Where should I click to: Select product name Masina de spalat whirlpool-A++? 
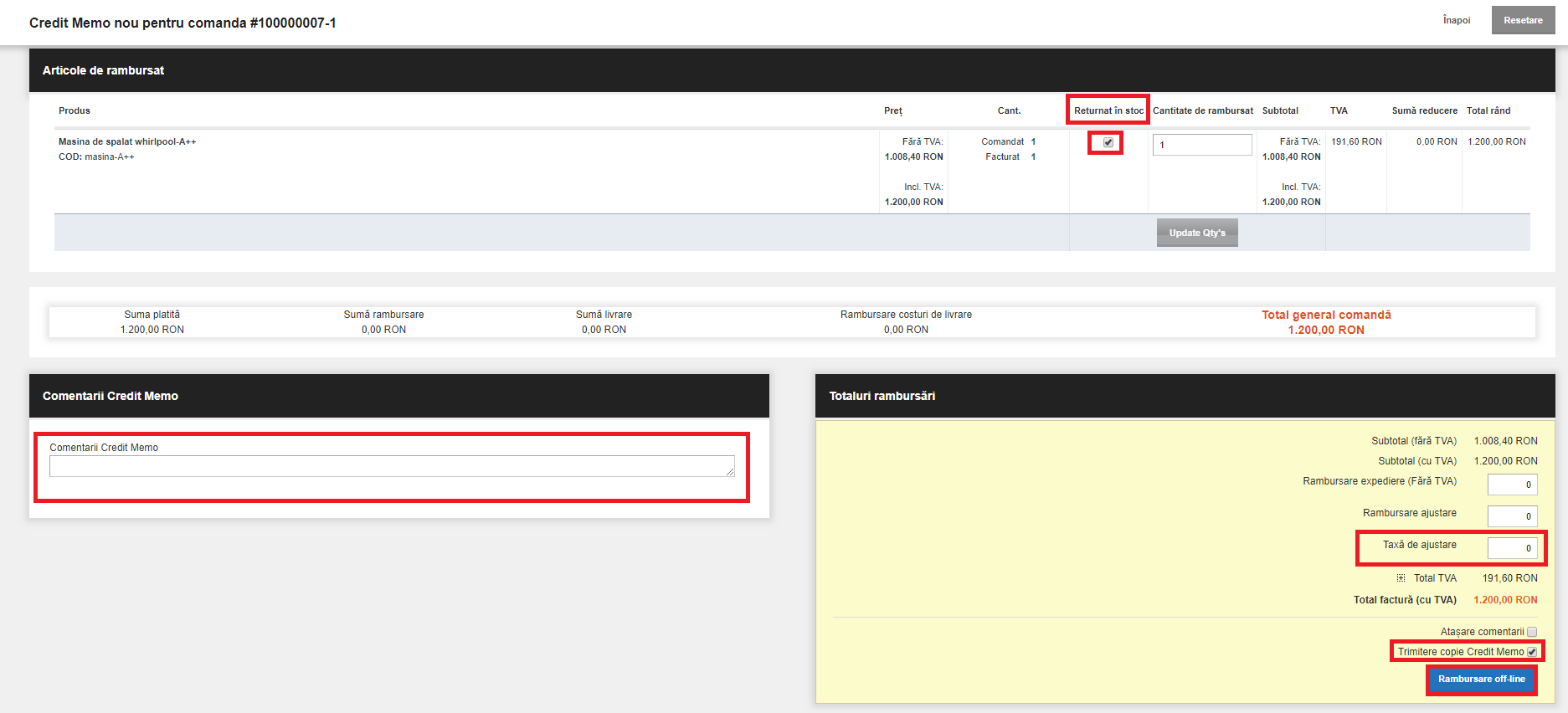click(127, 141)
